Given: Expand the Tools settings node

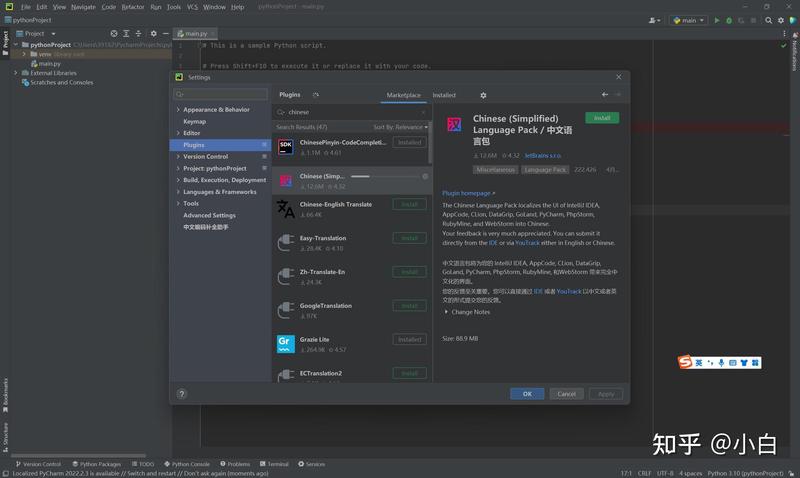Looking at the screenshot, I should coord(178,204).
